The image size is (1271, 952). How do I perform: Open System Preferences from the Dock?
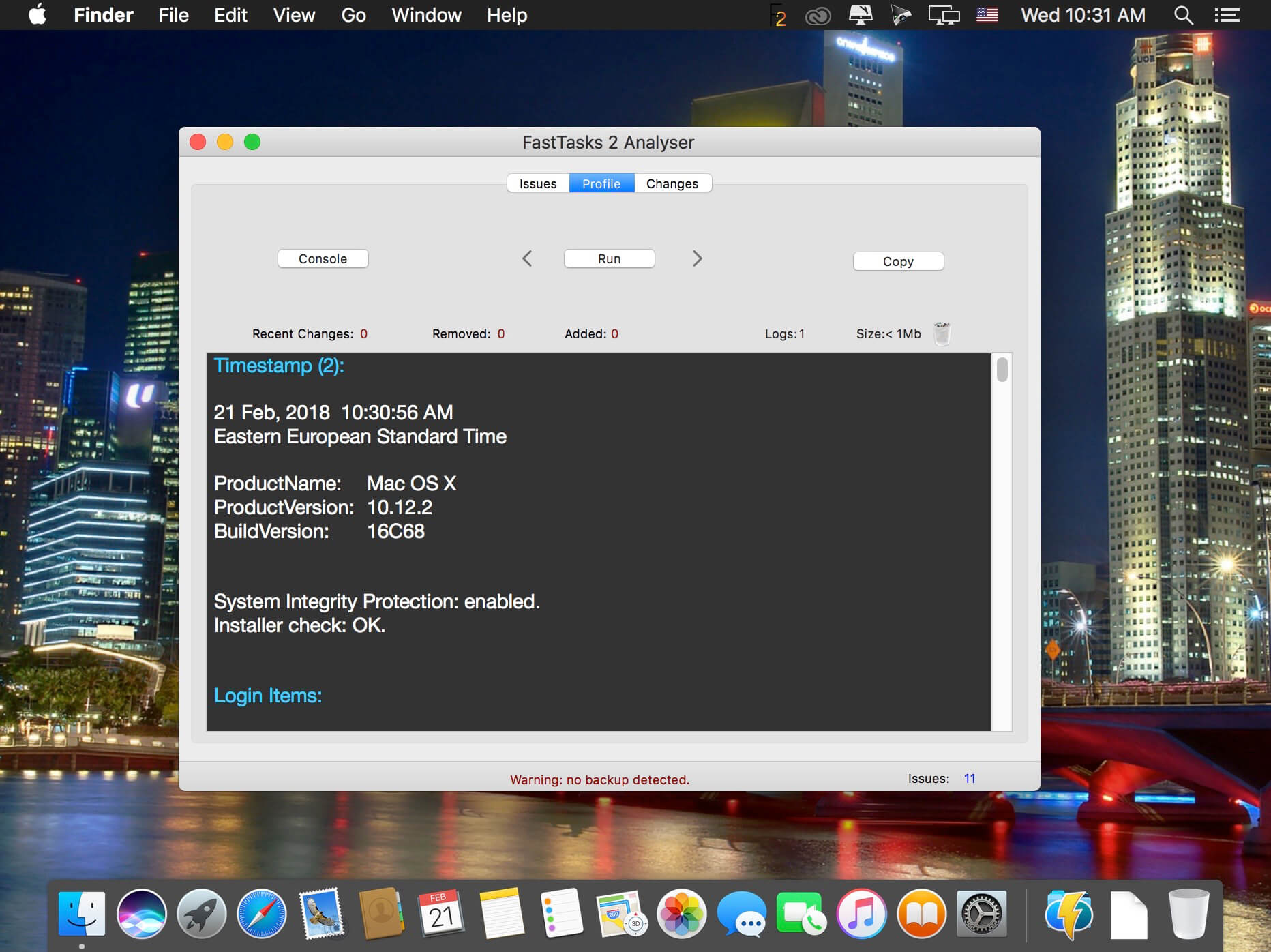point(982,914)
